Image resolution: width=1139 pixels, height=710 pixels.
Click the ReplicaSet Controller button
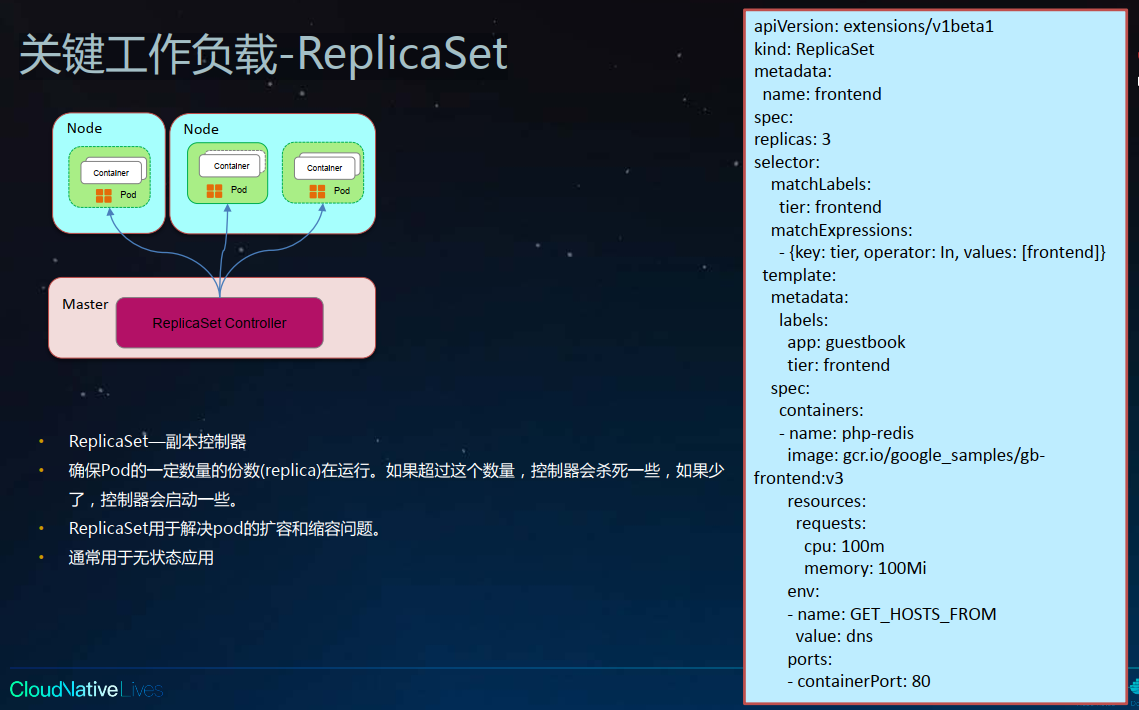point(219,322)
